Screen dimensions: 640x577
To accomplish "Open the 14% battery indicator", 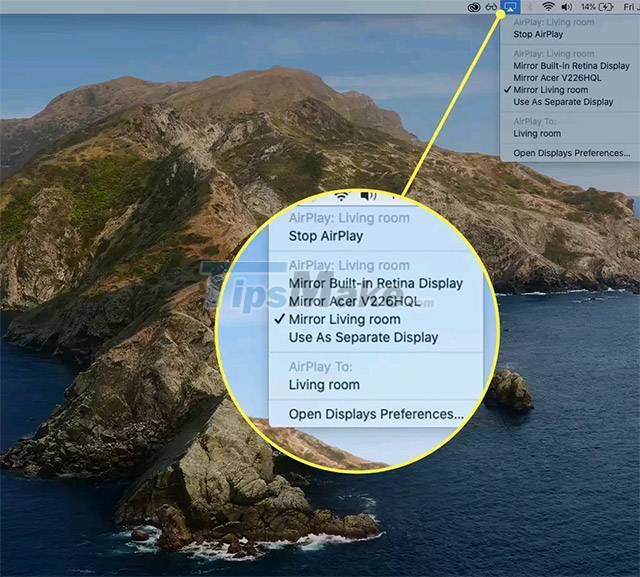I will [597, 7].
